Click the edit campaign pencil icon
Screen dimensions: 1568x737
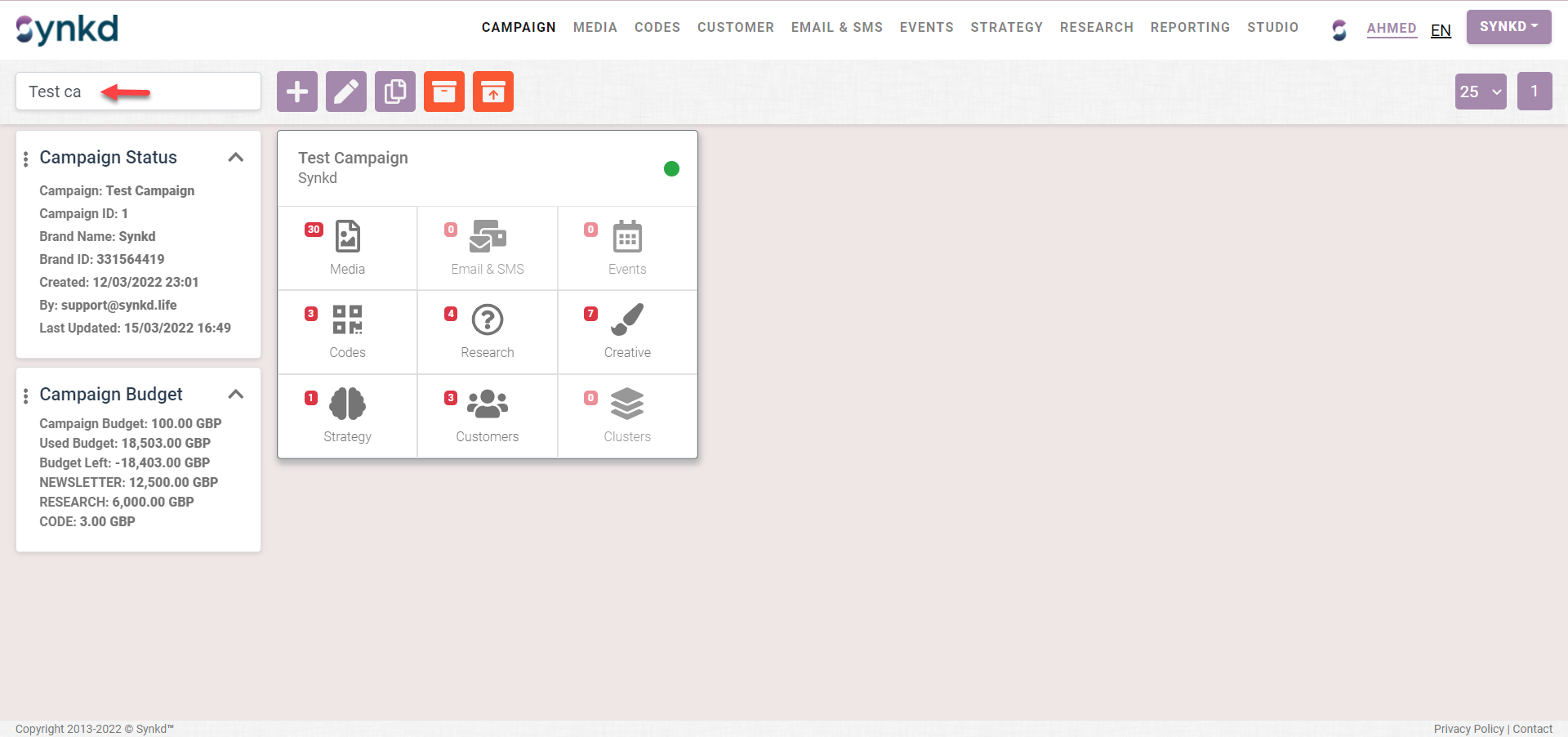pyautogui.click(x=346, y=92)
